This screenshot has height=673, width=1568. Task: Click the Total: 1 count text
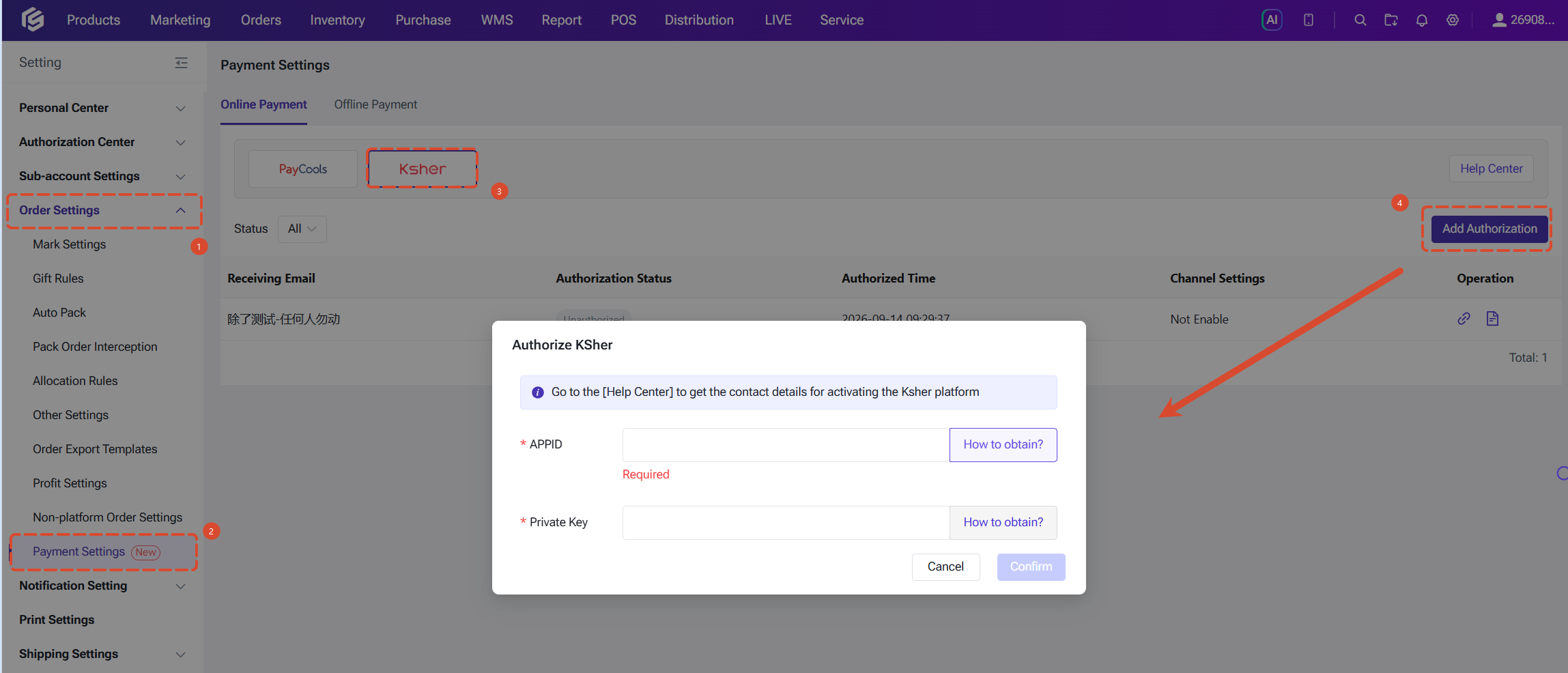pyautogui.click(x=1528, y=358)
